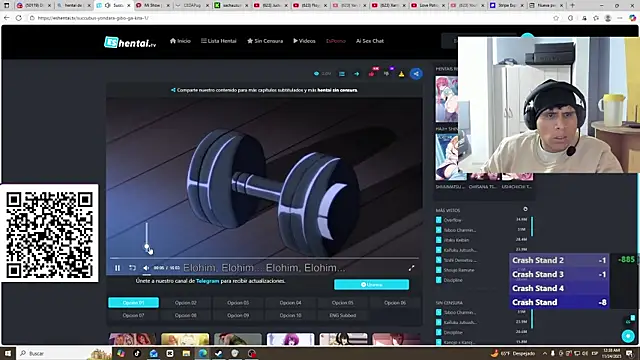Image resolution: width=640 pixels, height=360 pixels.
Task: Pause the video with the player pause button
Action: coord(118,268)
